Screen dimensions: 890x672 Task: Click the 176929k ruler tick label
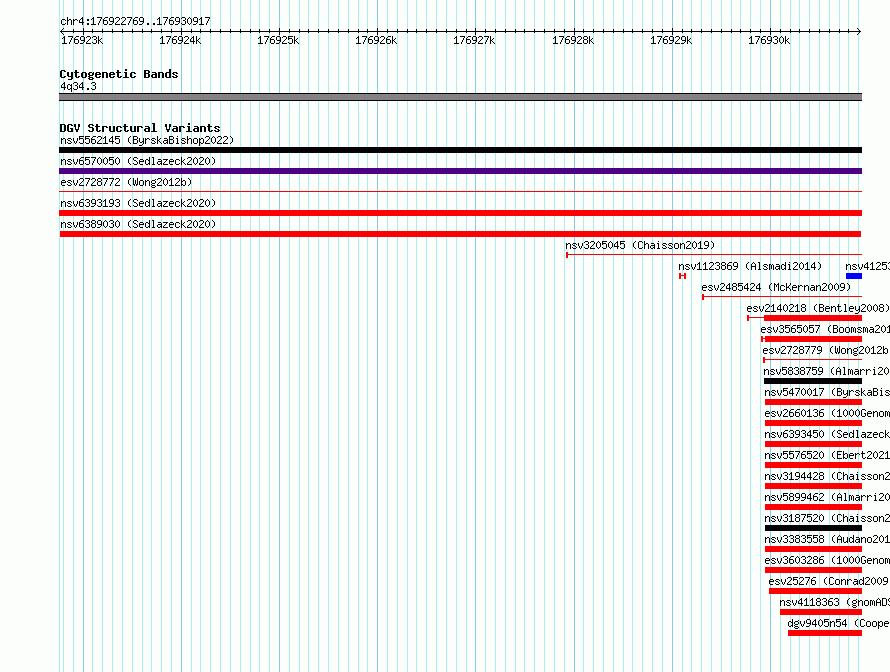(x=671, y=40)
